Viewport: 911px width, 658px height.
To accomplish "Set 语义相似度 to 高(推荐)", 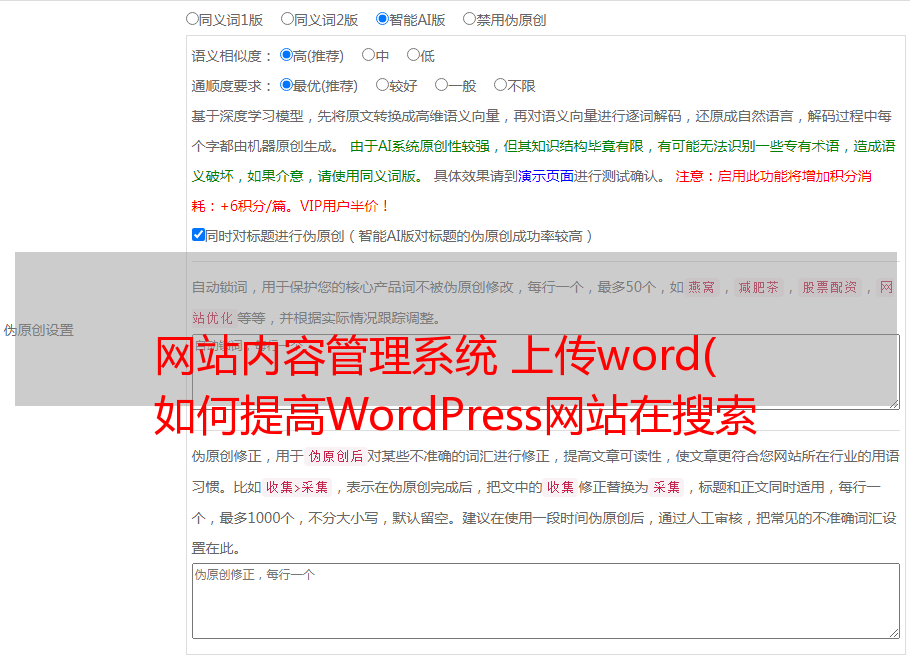I will (x=286, y=55).
